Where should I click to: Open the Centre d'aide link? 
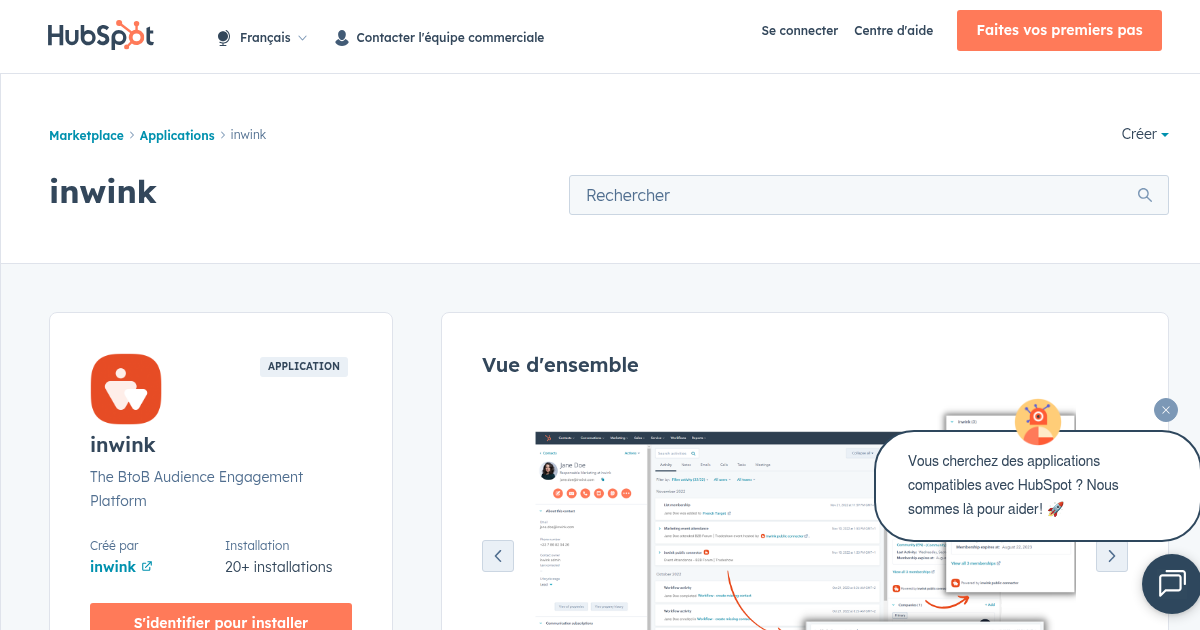(x=894, y=31)
